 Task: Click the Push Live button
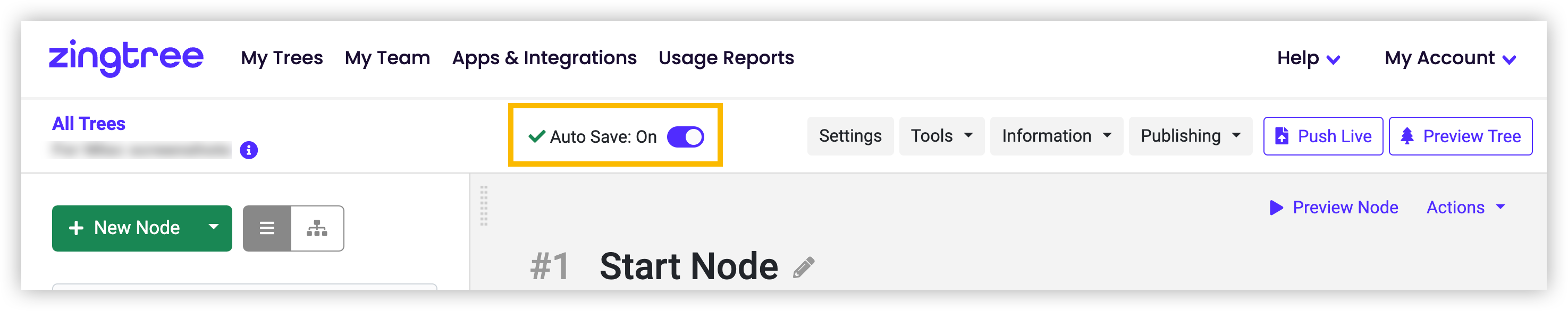point(1322,136)
